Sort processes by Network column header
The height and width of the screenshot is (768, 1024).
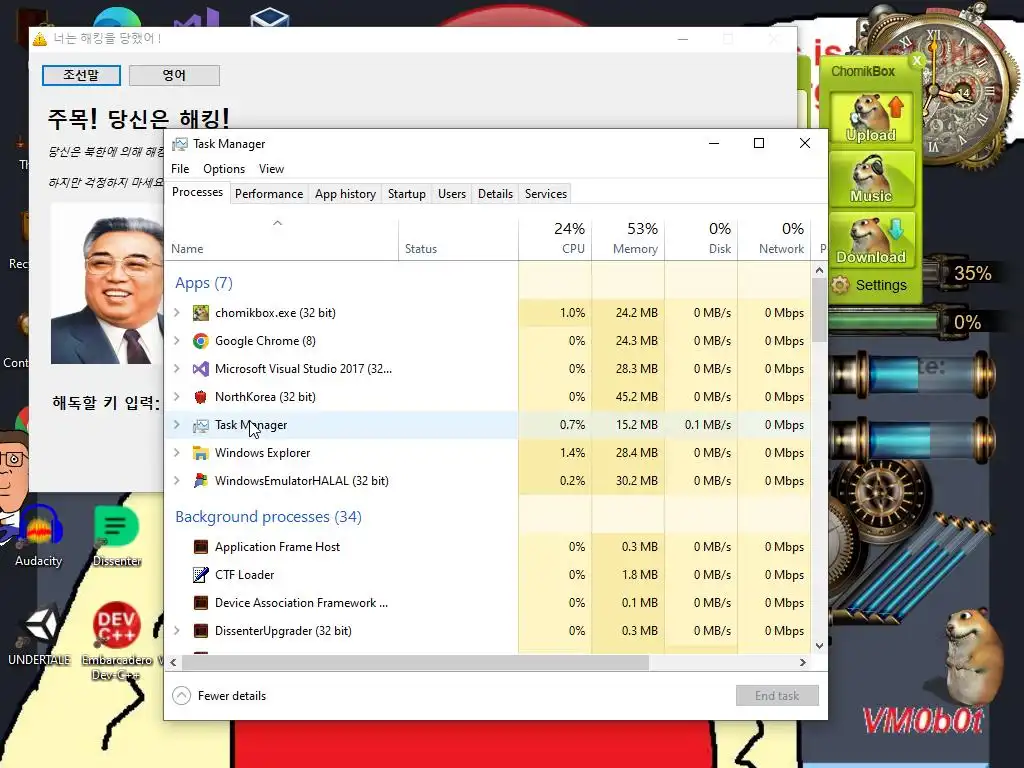(775, 239)
